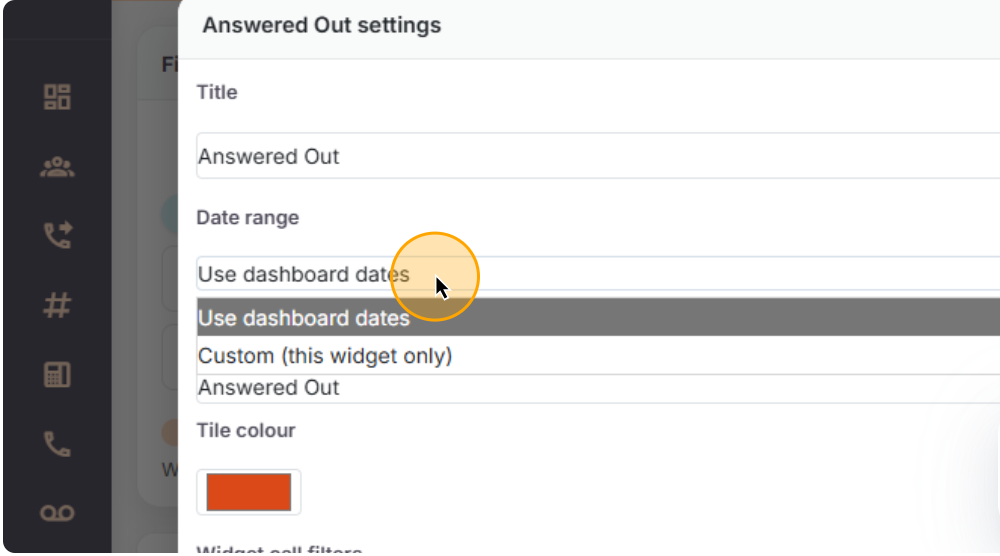Click the "Date range" label
Image resolution: width=1000 pixels, height=556 pixels.
point(247,217)
